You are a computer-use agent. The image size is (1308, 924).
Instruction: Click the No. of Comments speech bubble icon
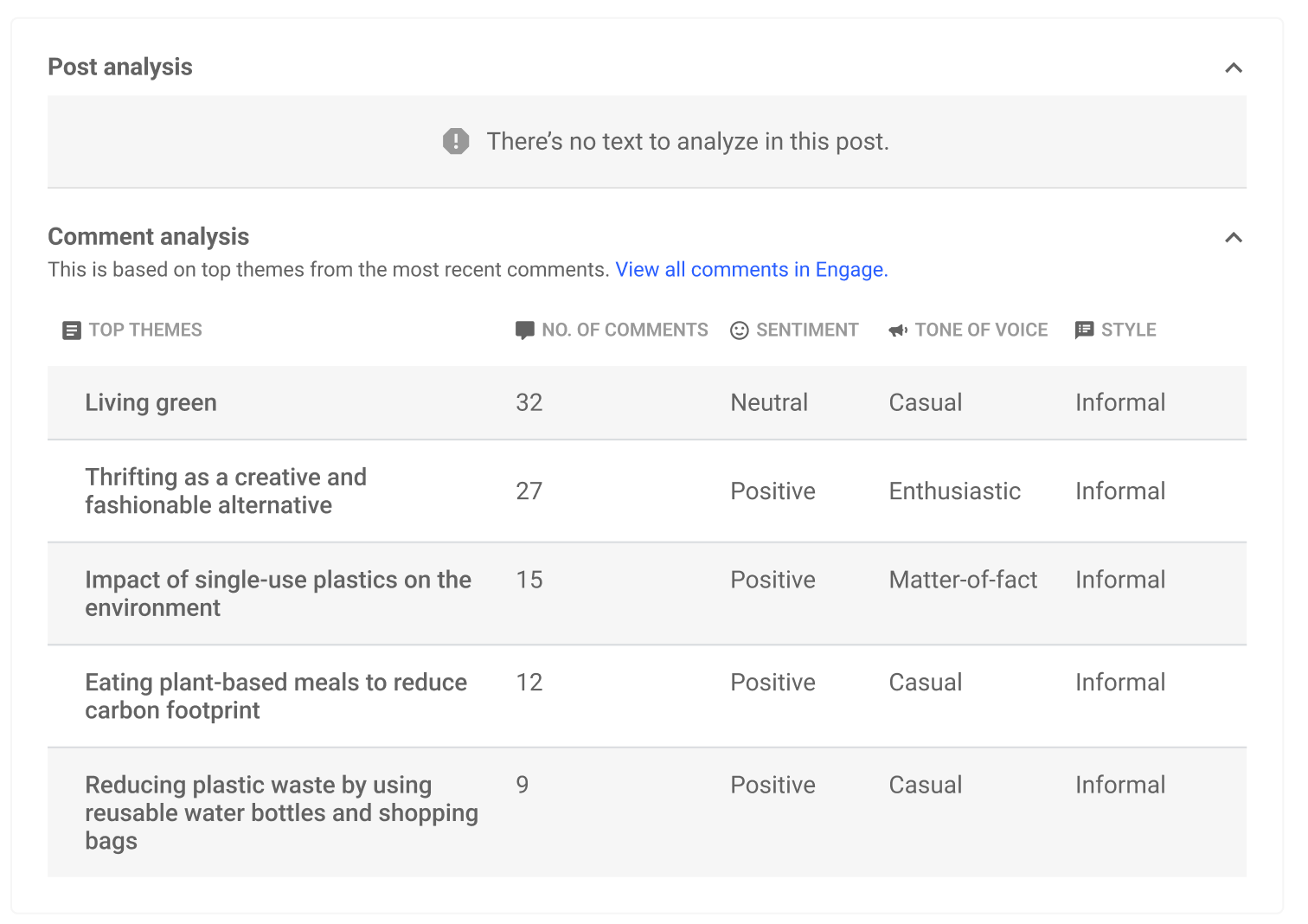[x=524, y=330]
